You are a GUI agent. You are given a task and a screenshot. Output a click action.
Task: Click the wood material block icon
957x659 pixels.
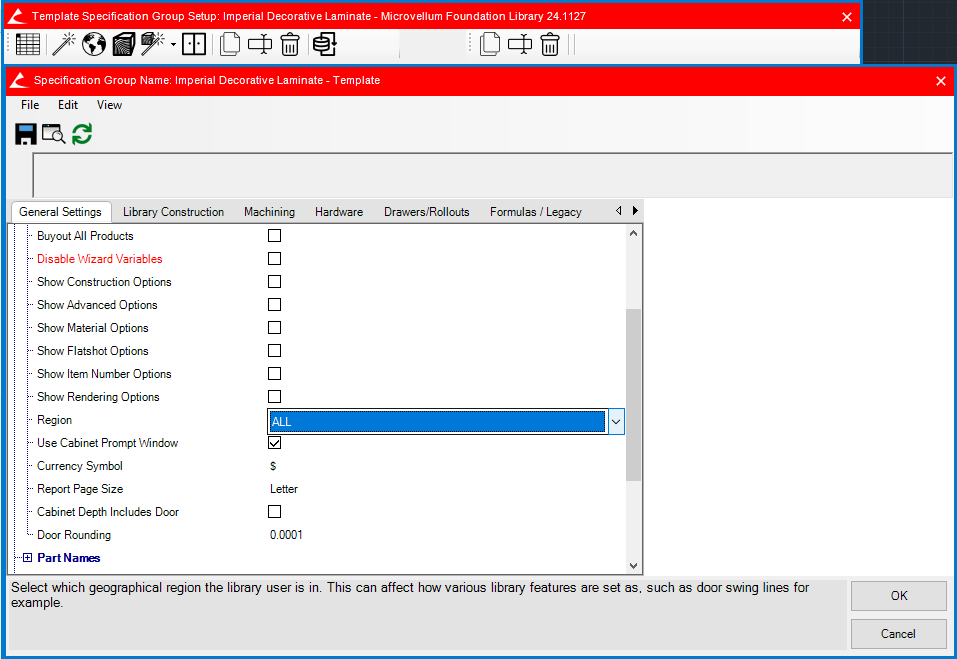coord(123,44)
